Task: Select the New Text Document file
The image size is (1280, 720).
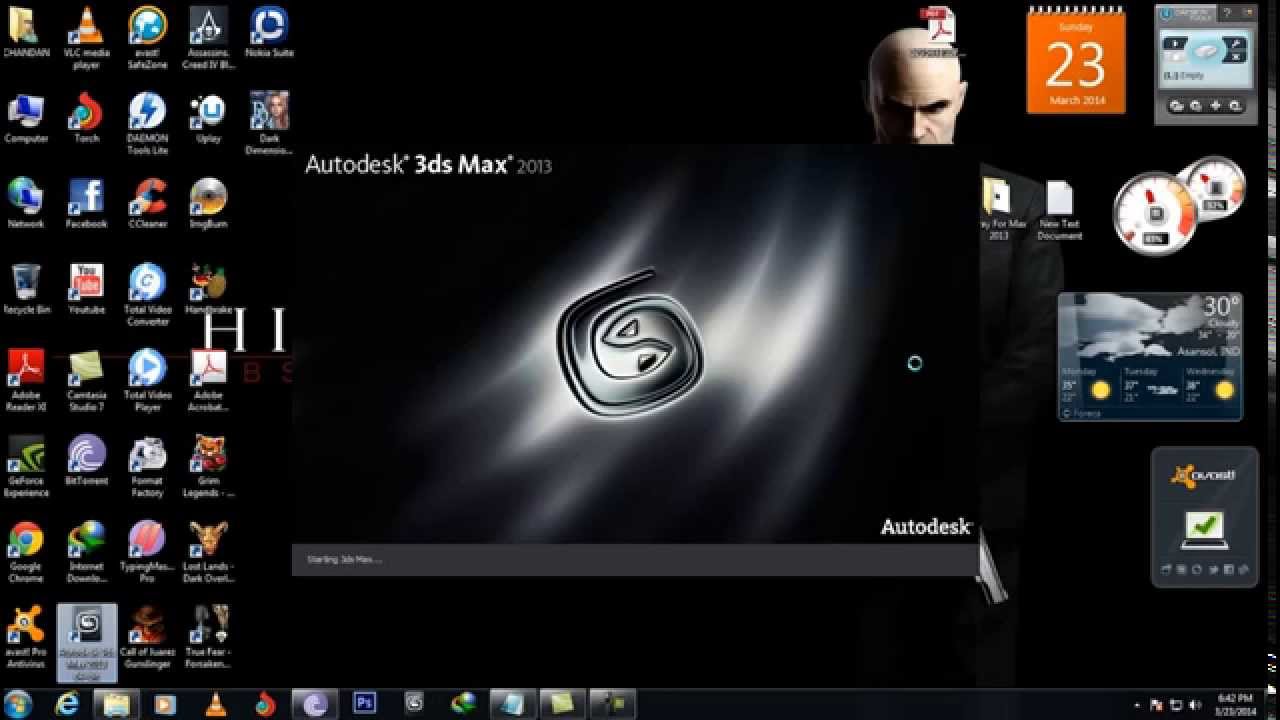Action: tap(1059, 209)
